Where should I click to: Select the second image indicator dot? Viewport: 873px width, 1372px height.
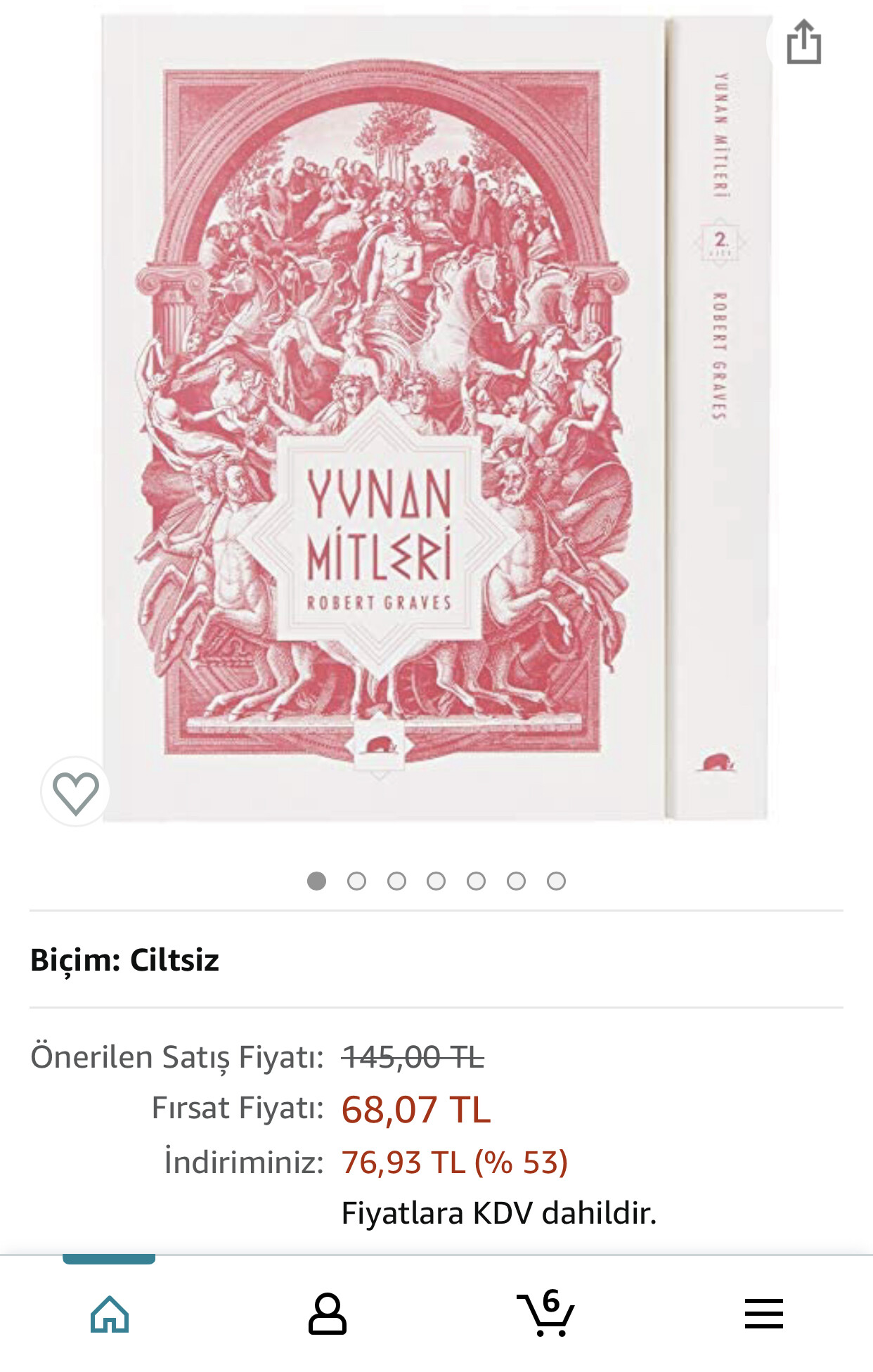tap(357, 881)
